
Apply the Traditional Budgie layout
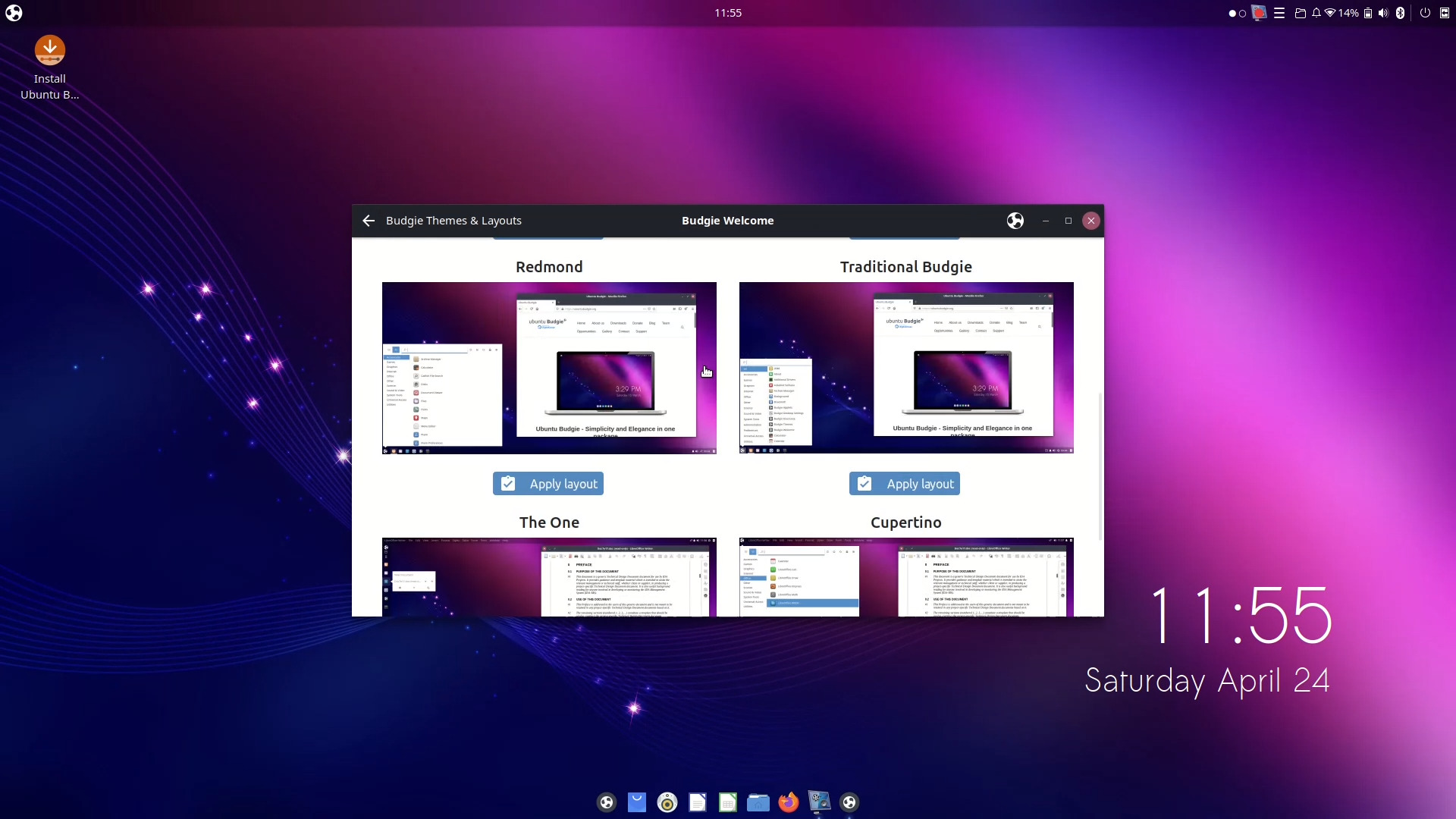pos(905,484)
